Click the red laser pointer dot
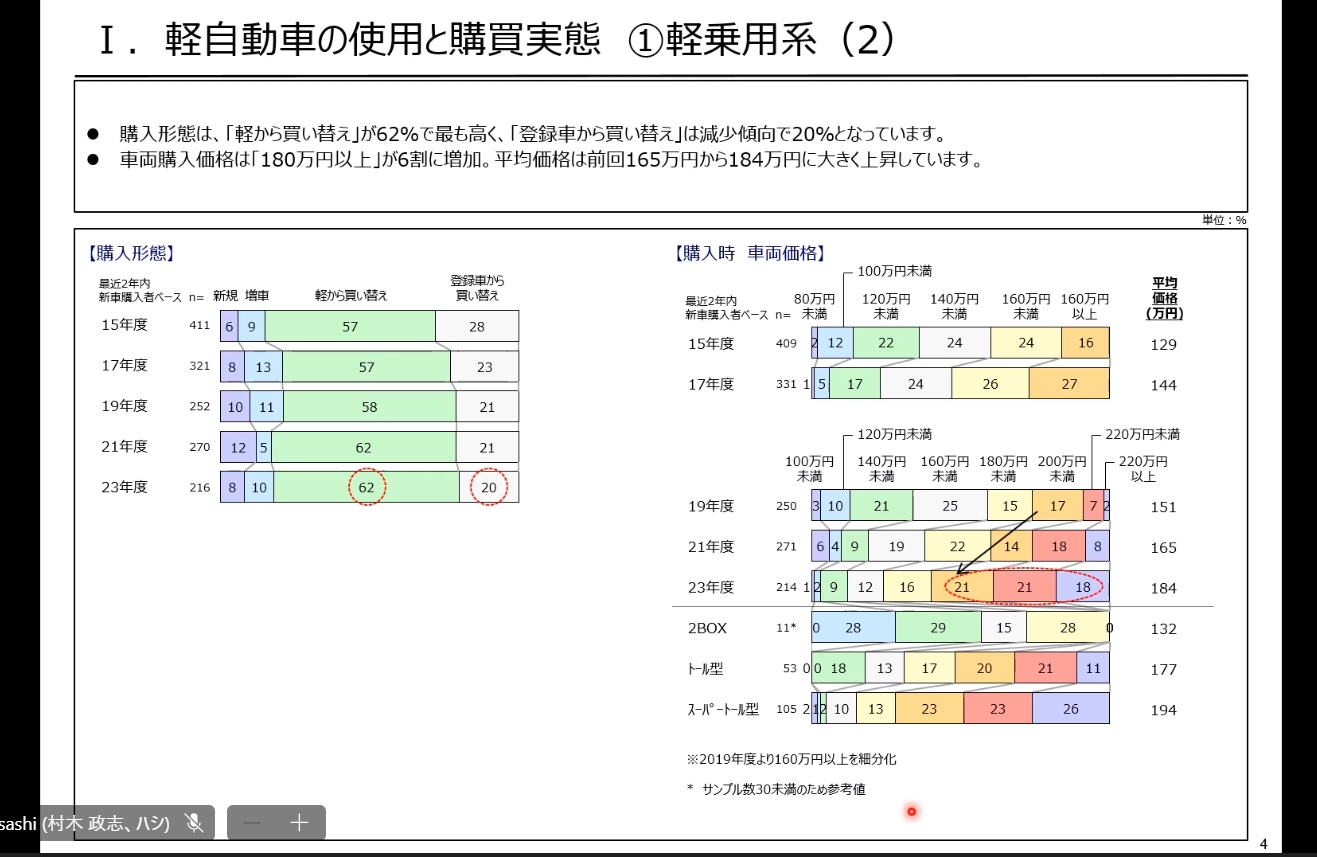This screenshot has height=857, width=1317. [910, 812]
